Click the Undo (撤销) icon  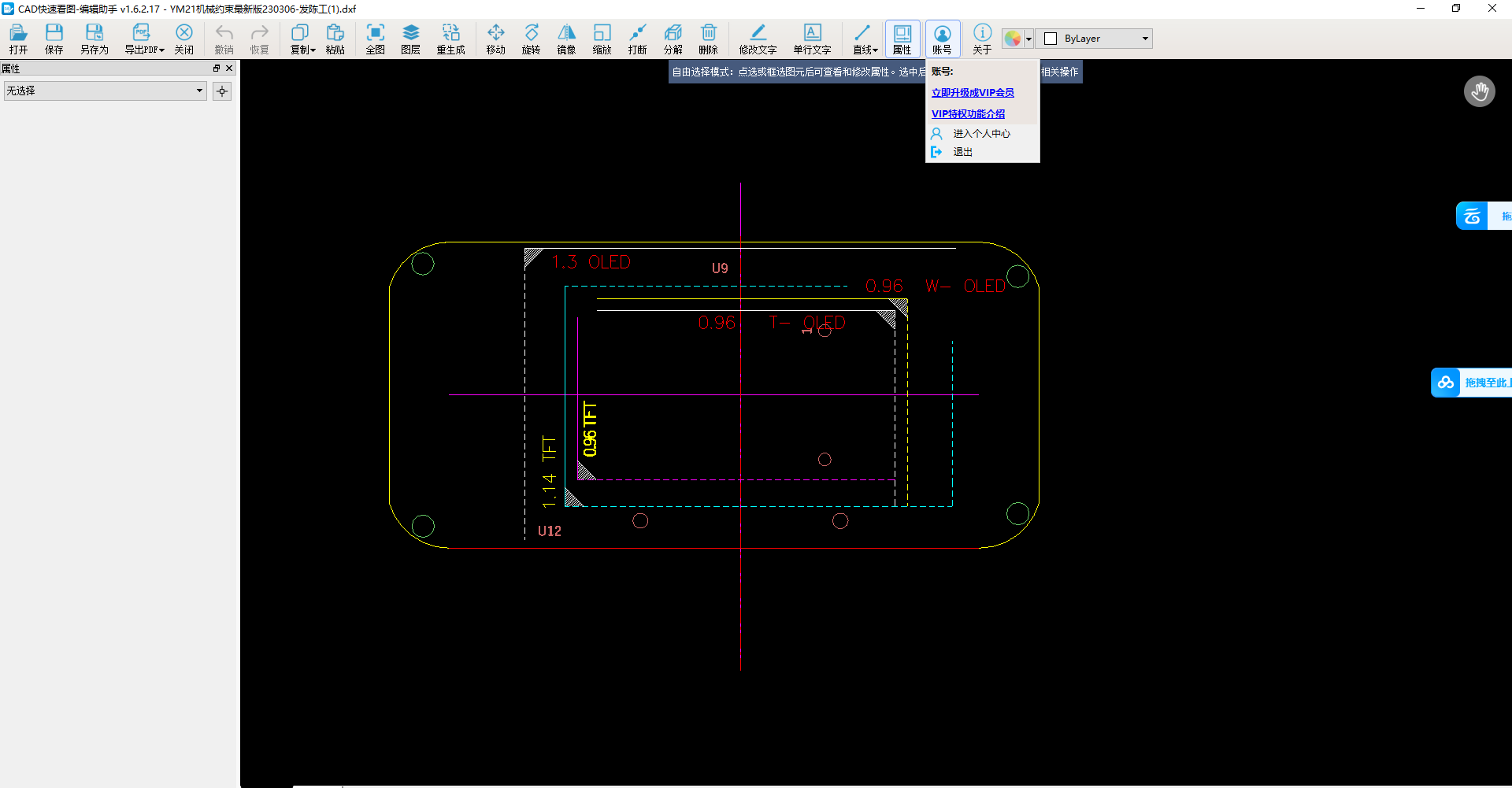[x=224, y=38]
